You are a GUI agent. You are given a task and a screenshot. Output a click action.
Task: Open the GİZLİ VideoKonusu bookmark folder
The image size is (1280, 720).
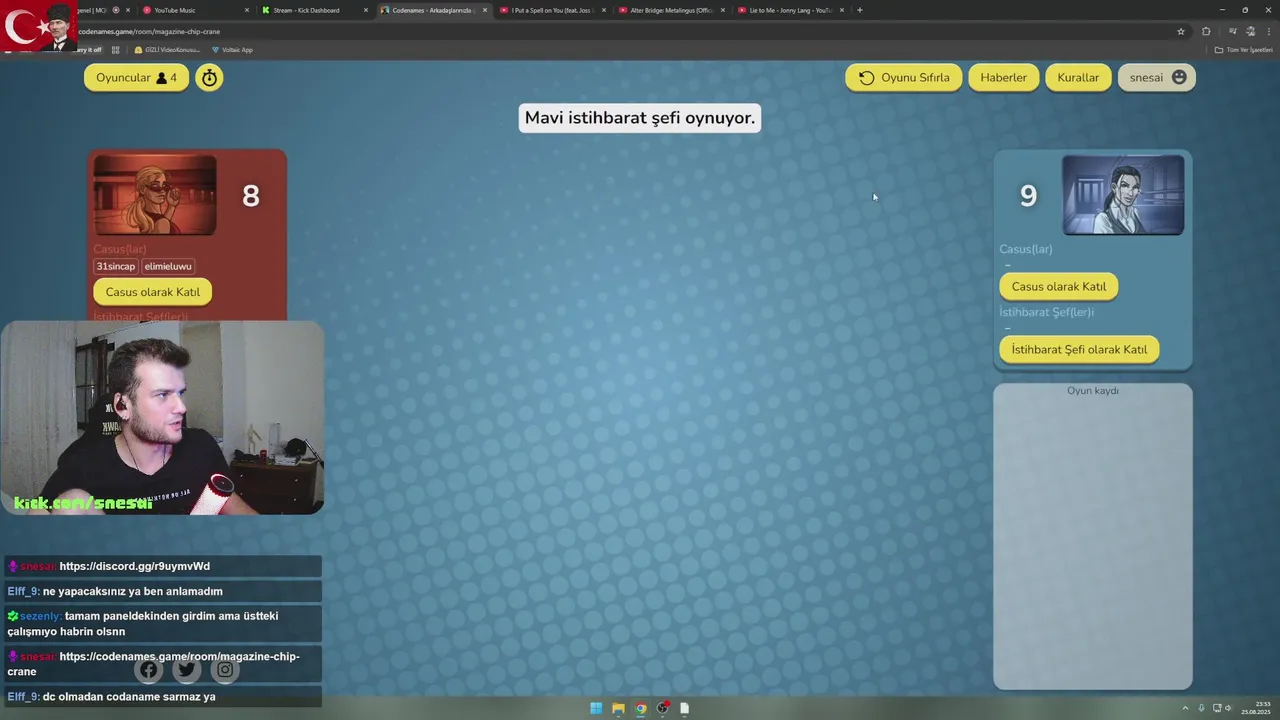click(167, 50)
